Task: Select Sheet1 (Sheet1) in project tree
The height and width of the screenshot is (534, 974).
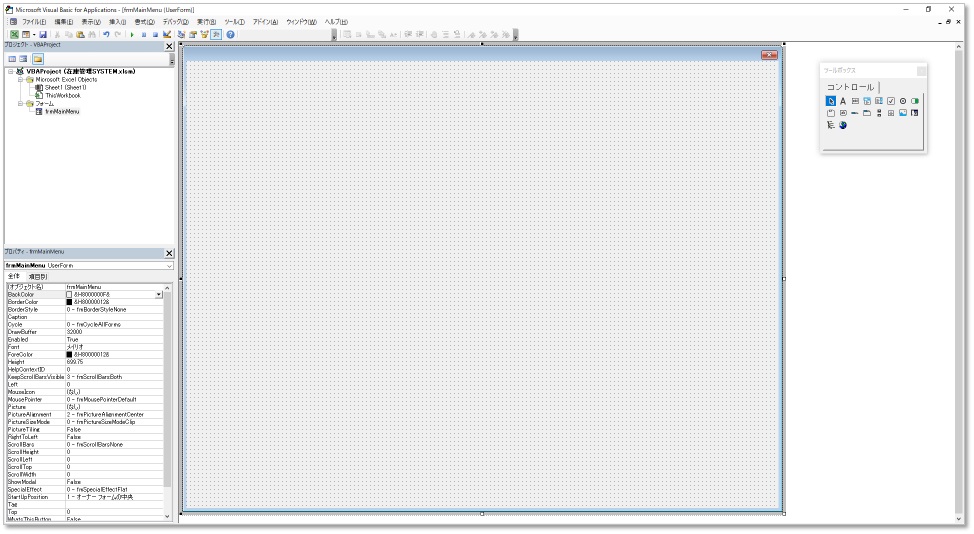Action: (65, 88)
